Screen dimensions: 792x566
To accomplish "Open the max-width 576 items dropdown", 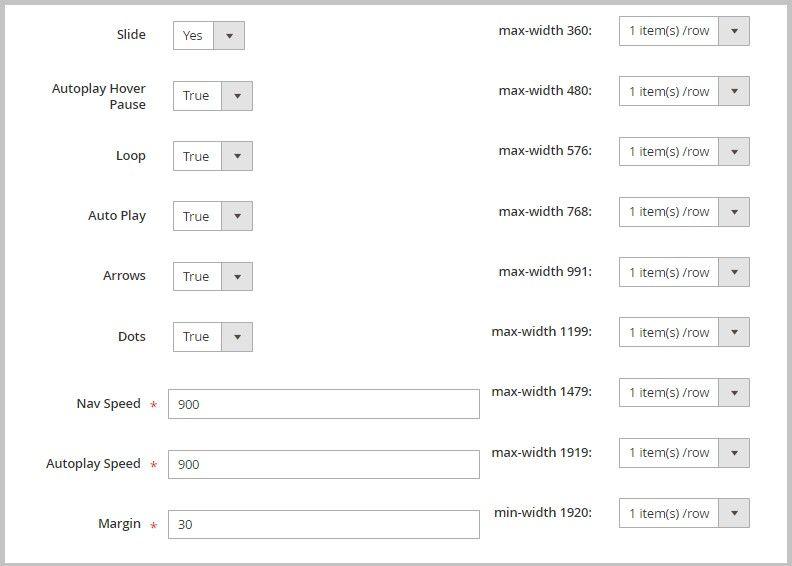I will tap(684, 151).
